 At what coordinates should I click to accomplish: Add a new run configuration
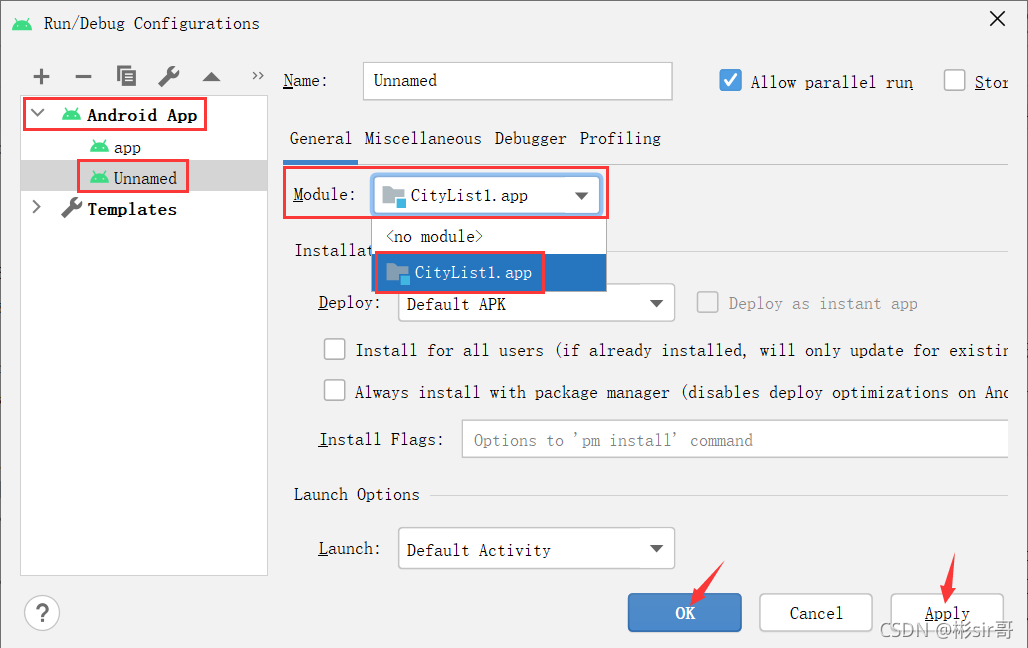coord(41,76)
